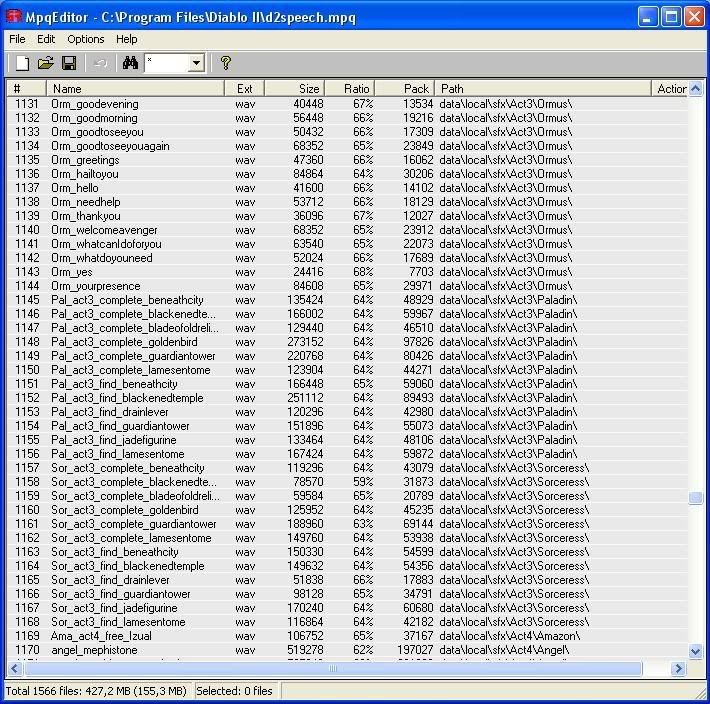710x704 pixels.
Task: Select the Sor_act3_complete_goldenbird file
Action: pos(125,510)
